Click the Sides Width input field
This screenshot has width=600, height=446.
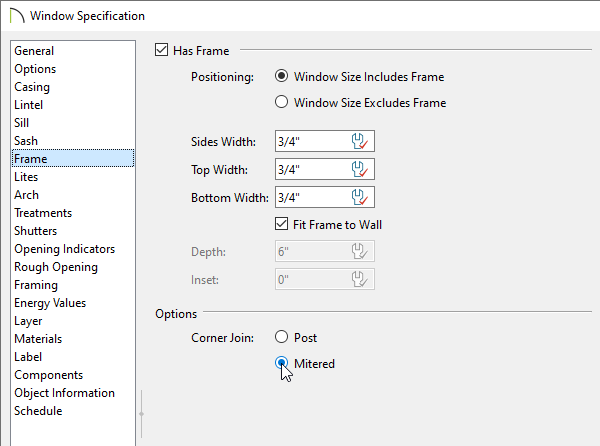pos(324,141)
